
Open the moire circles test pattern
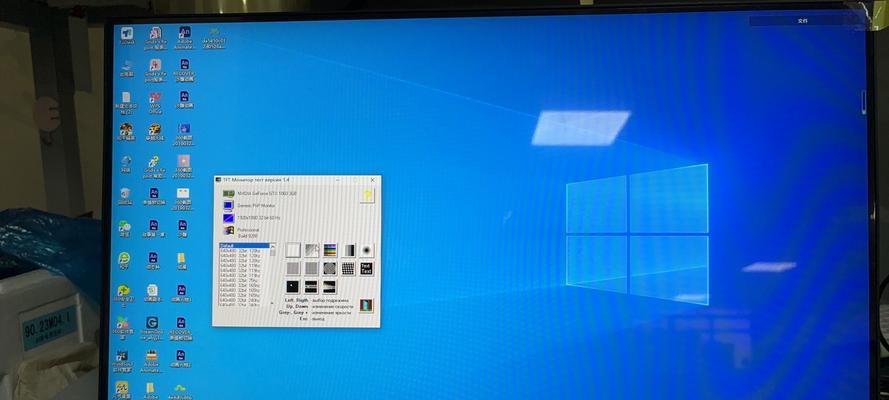pyautogui.click(x=330, y=269)
